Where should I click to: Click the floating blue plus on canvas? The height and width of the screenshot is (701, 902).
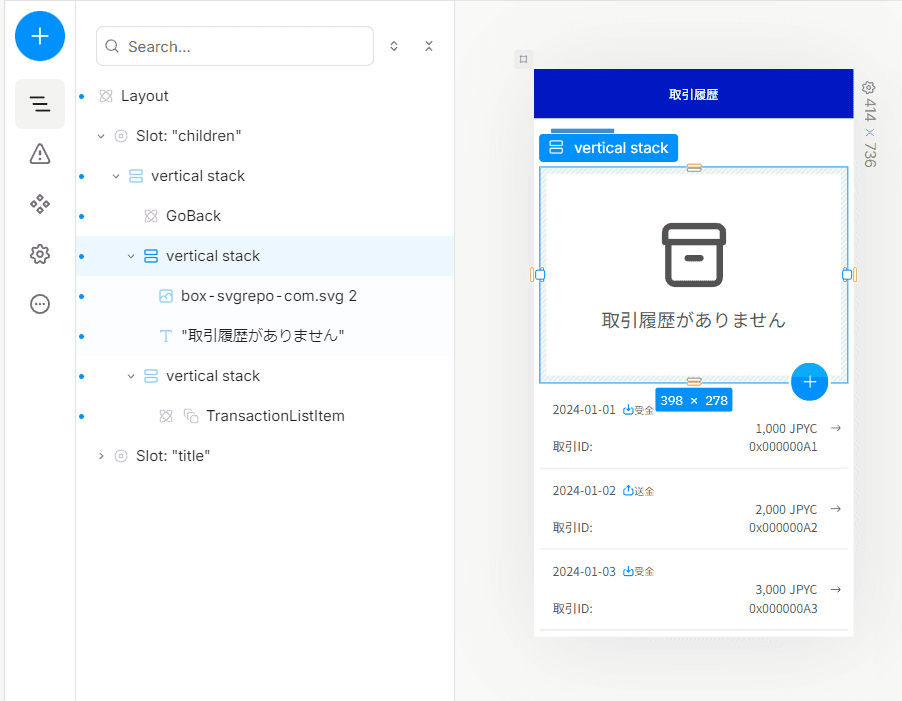(809, 382)
